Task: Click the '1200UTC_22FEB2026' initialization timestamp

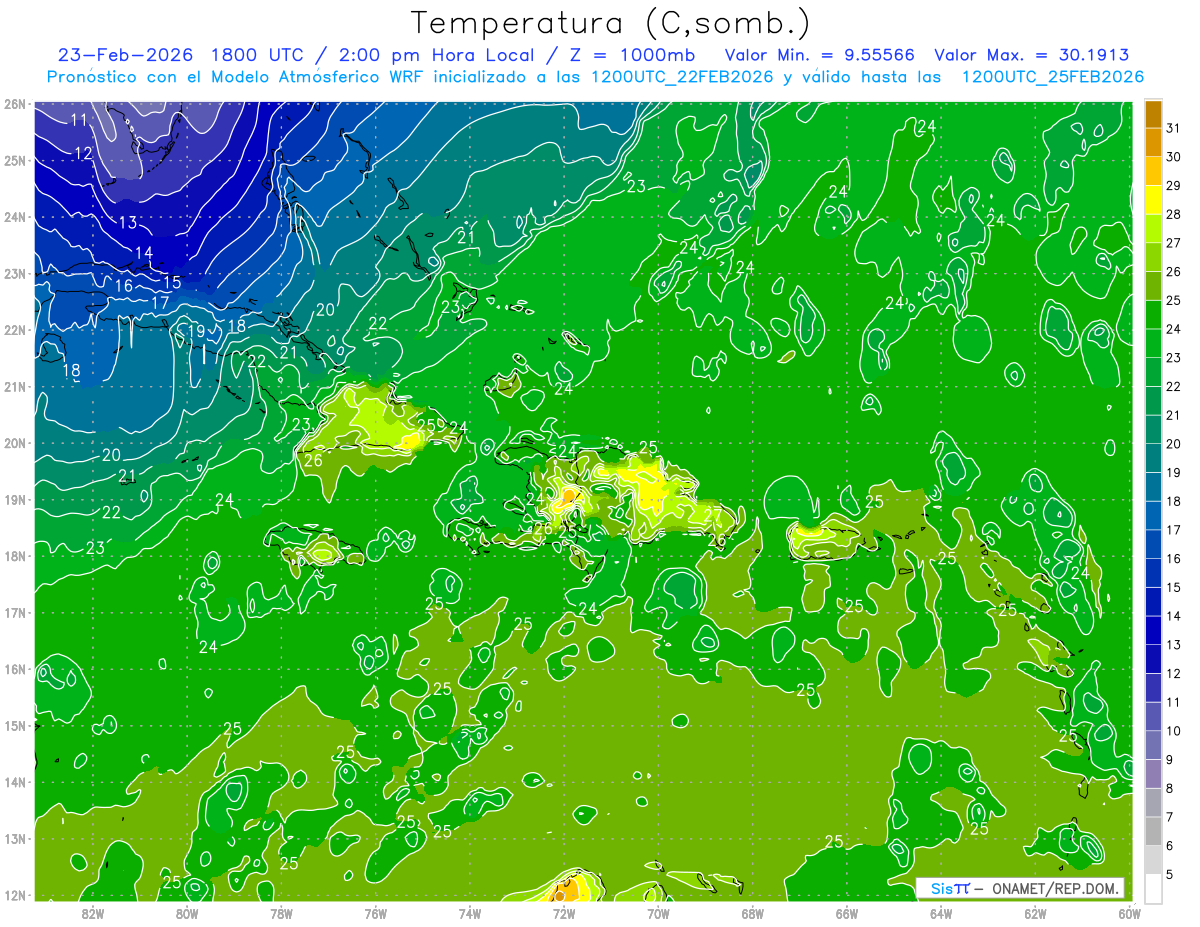Action: click(682, 77)
